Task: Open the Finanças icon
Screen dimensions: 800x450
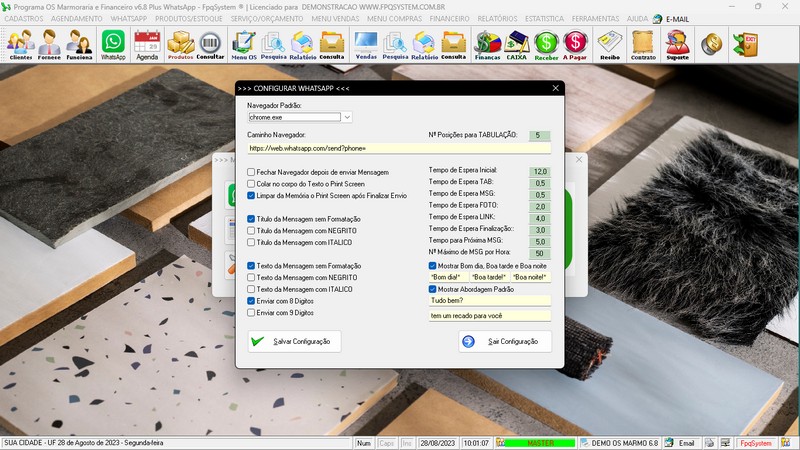Action: click(x=487, y=45)
